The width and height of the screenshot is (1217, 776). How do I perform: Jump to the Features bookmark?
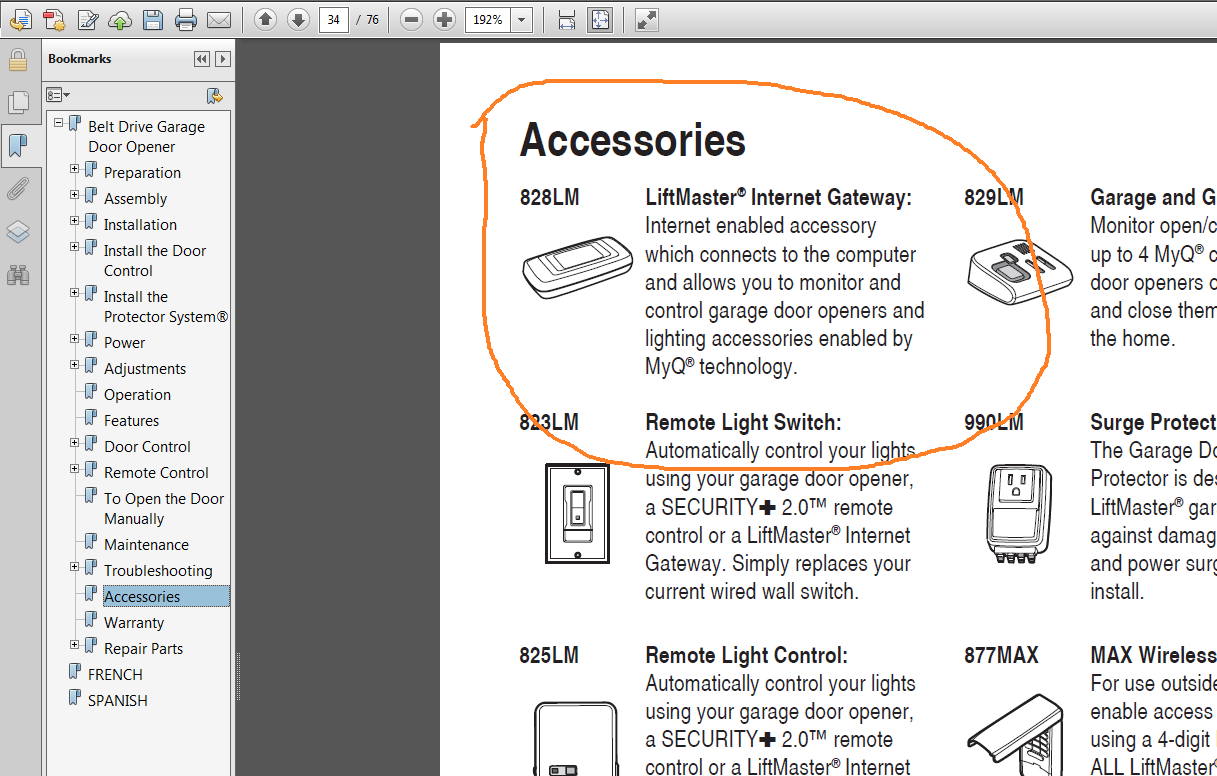(x=131, y=421)
